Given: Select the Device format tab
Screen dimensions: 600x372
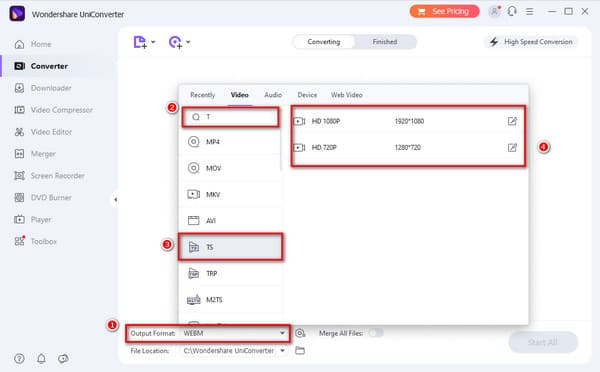Looking at the screenshot, I should [307, 95].
